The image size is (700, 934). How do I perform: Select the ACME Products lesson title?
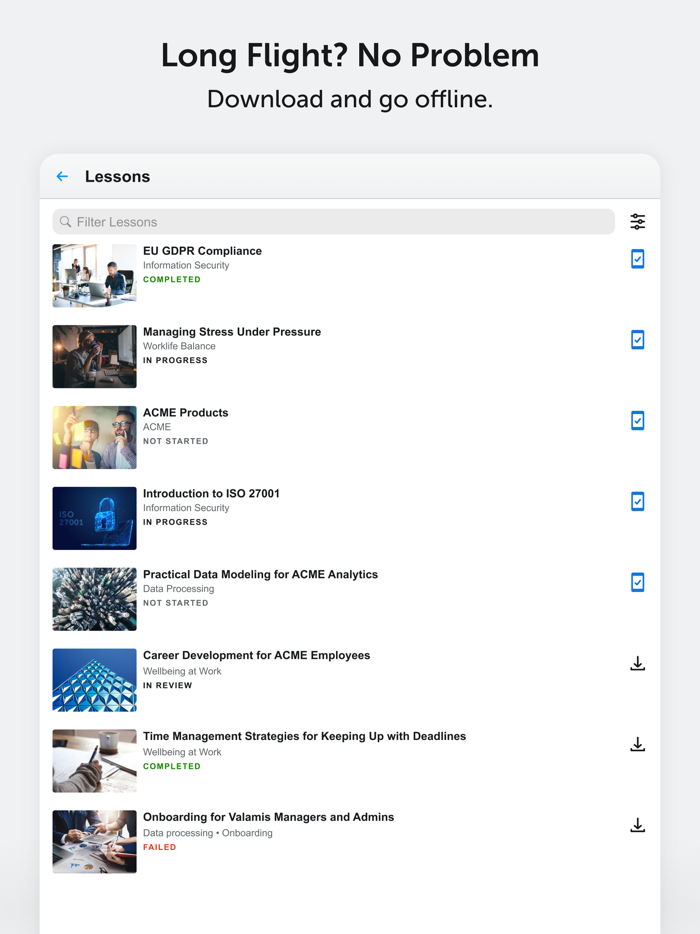[x=185, y=413]
